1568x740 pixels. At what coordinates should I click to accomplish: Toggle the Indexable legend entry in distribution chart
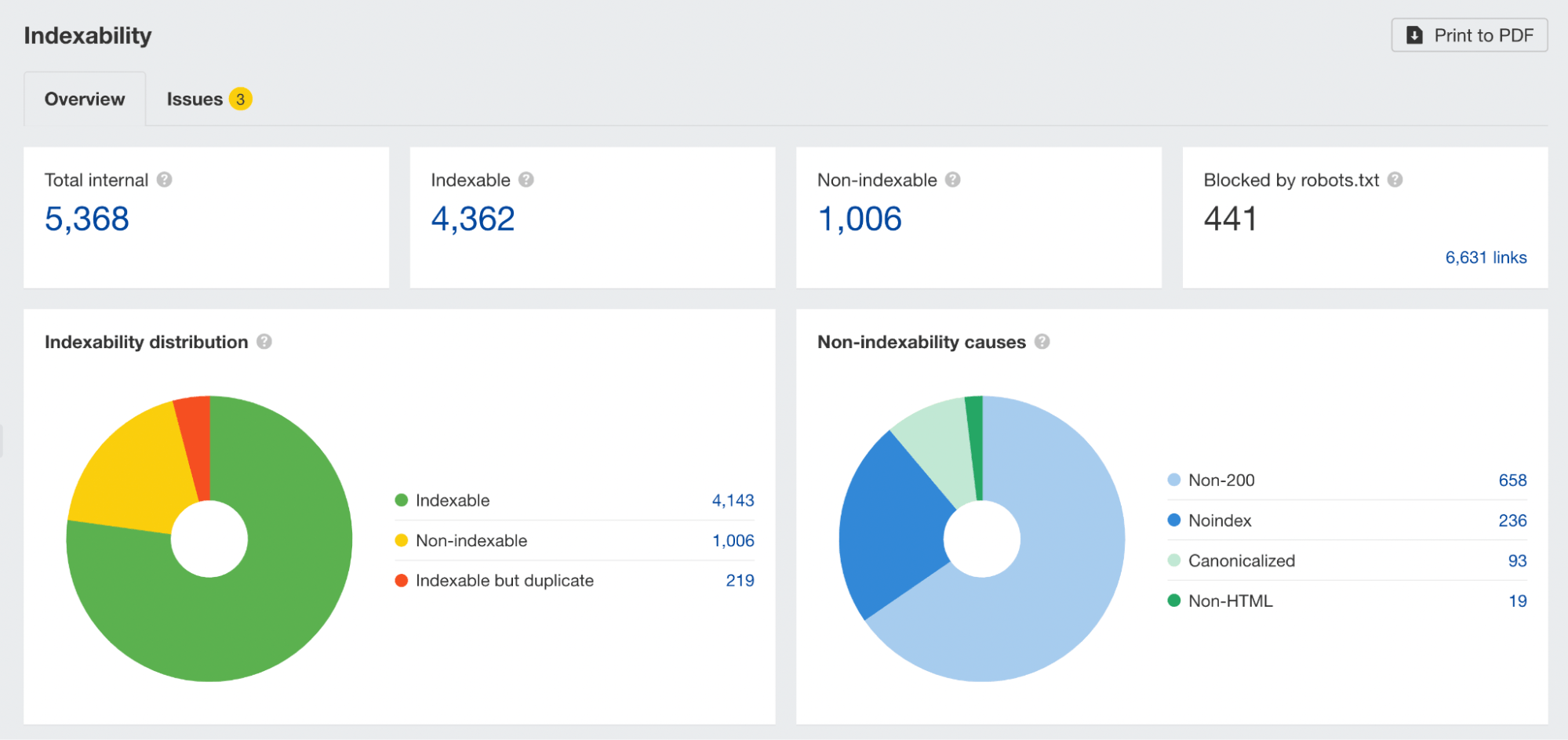[453, 499]
